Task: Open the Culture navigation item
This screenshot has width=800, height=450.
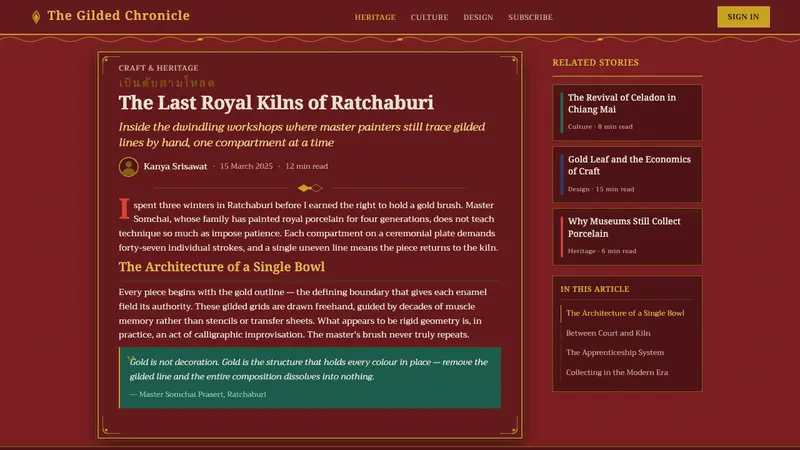Action: [429, 17]
